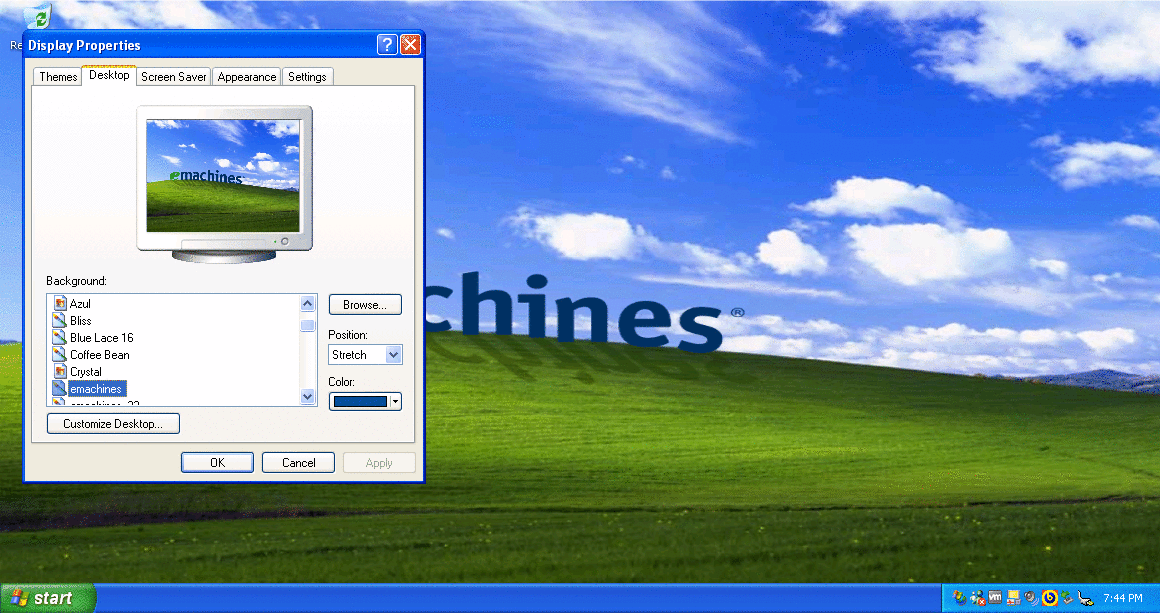The image size is (1160, 613).
Task: Click the yellow and blue tray icon
Action: coord(1048,598)
